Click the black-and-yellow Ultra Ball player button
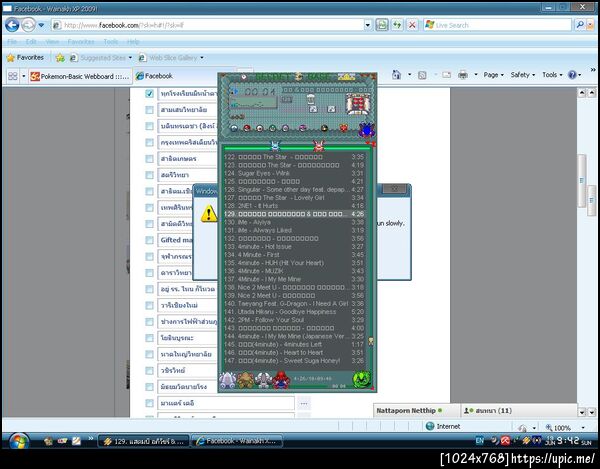The width and height of the screenshot is (600, 469). [324, 128]
